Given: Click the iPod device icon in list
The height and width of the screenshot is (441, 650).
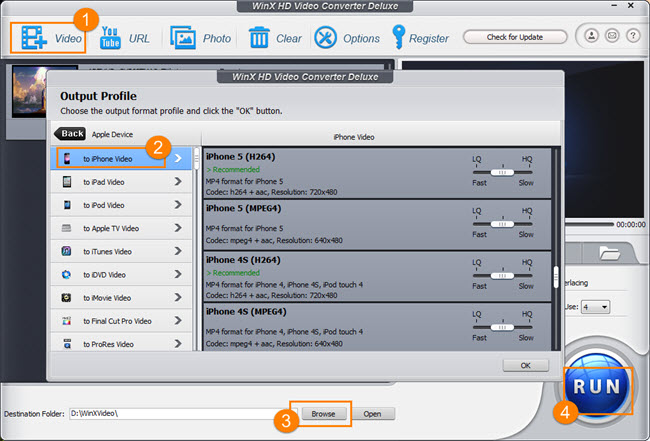Looking at the screenshot, I should coord(67,205).
